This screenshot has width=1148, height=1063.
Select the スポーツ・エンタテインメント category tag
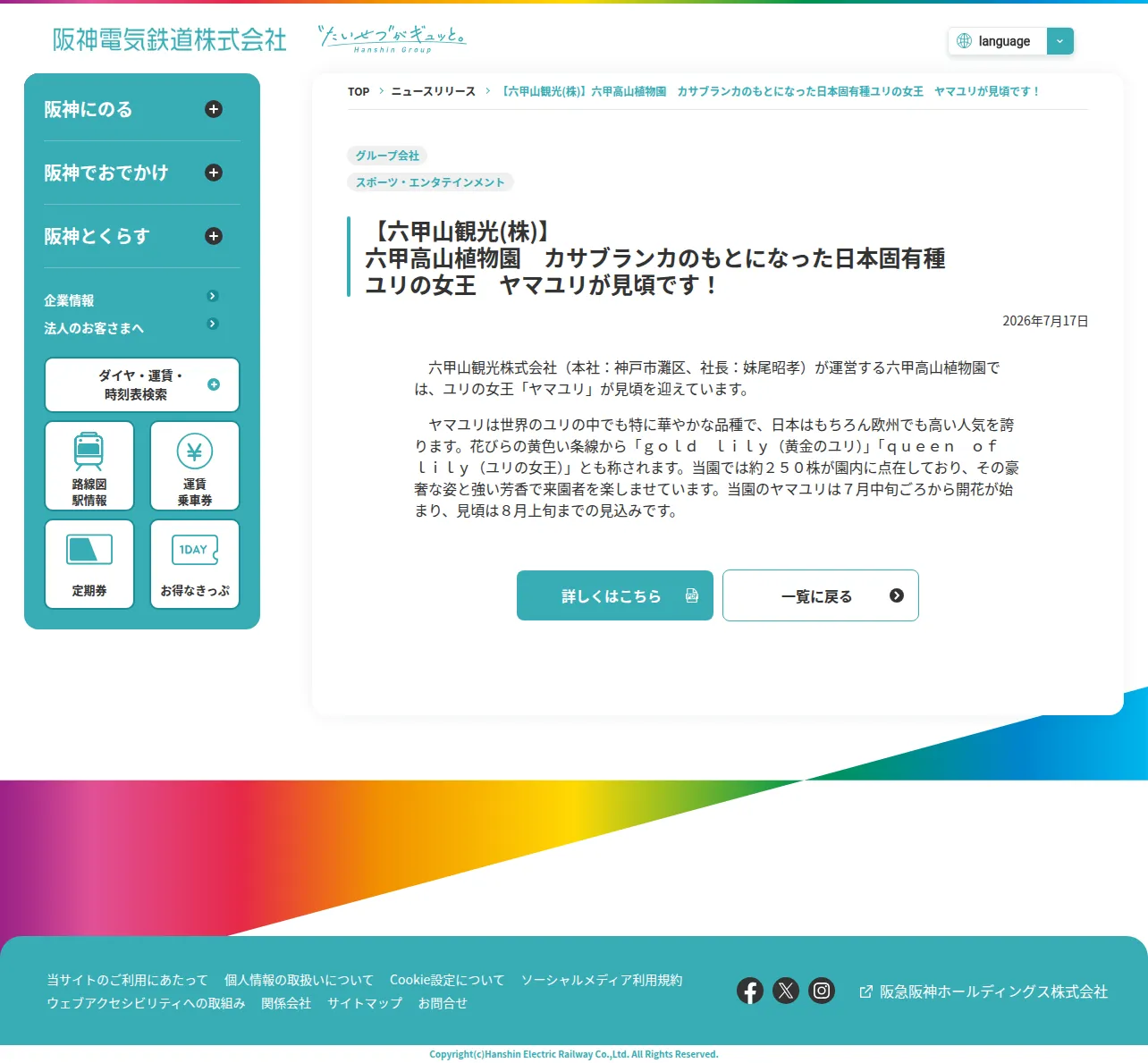(x=430, y=182)
